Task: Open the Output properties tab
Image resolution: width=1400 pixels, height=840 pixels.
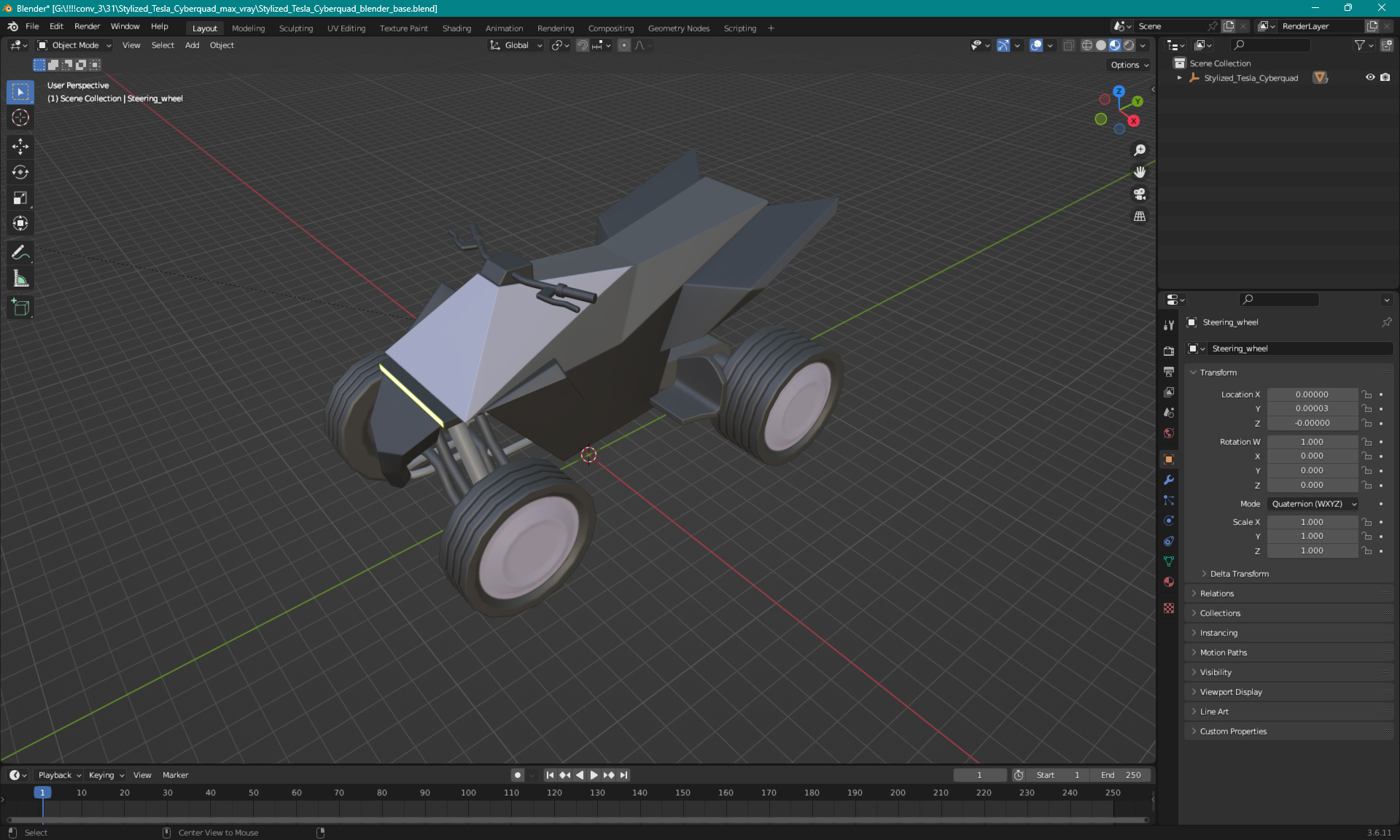Action: [x=1169, y=371]
